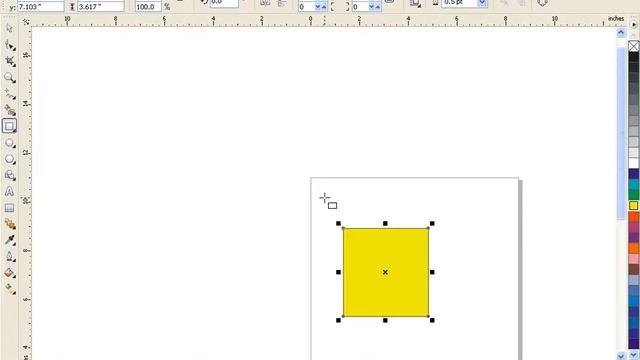Increase right corner roundness with up spinner
640x360 pixels.
tap(378, 7)
